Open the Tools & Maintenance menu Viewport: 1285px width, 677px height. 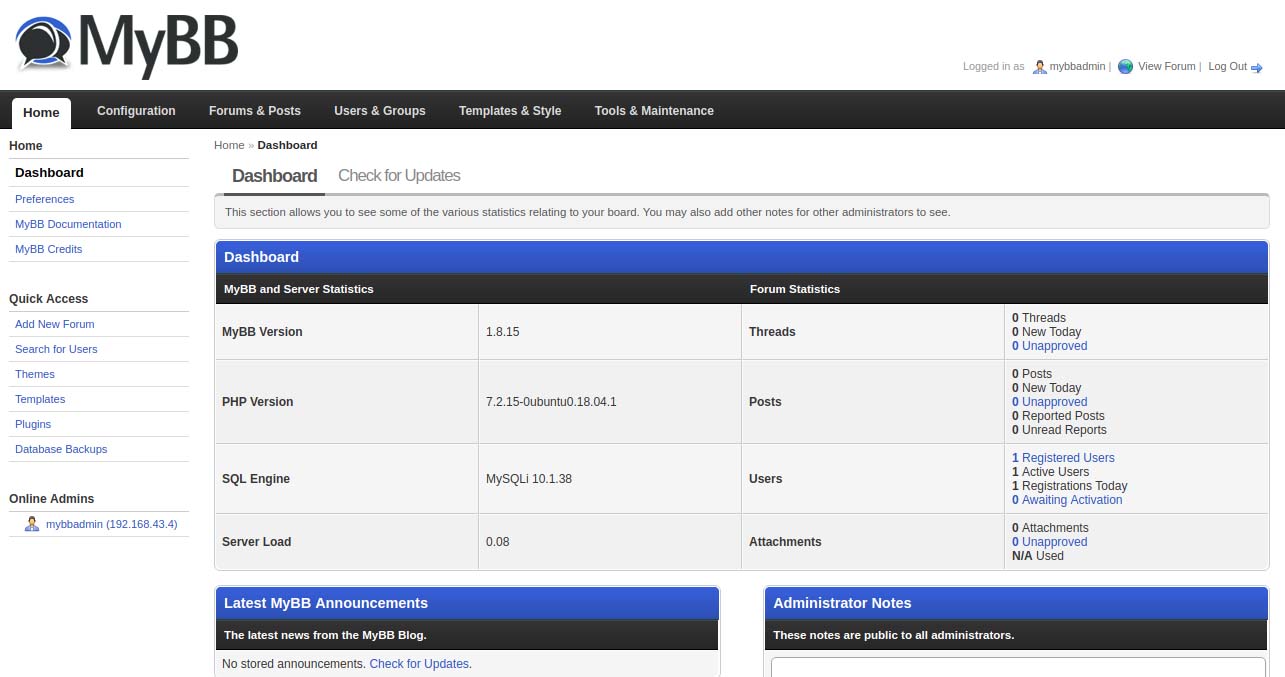pos(654,111)
